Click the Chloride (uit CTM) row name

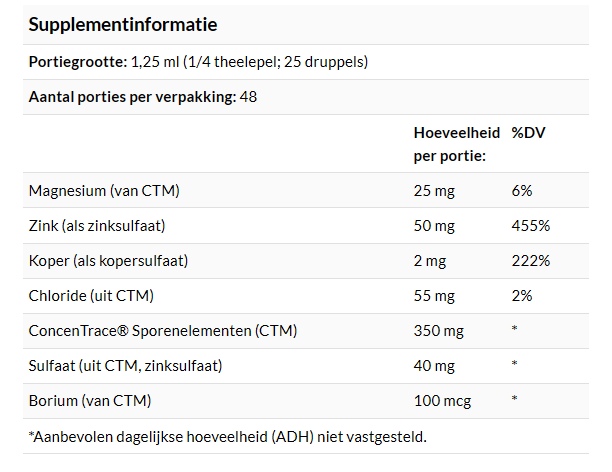91,296
